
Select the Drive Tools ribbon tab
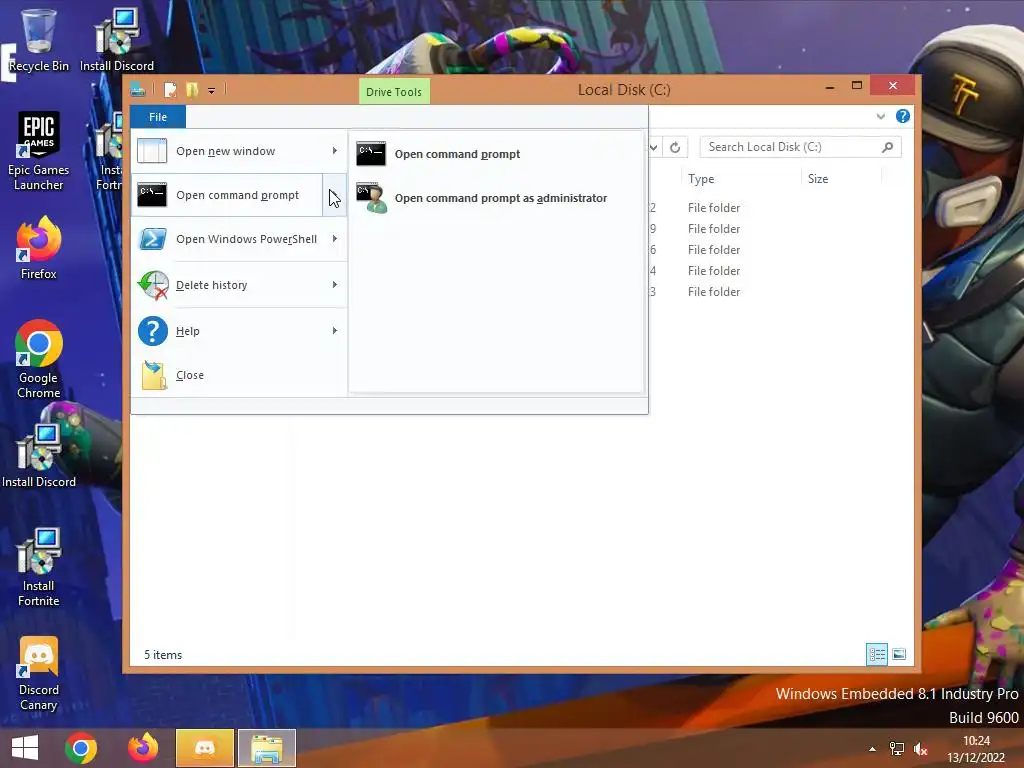click(x=394, y=91)
